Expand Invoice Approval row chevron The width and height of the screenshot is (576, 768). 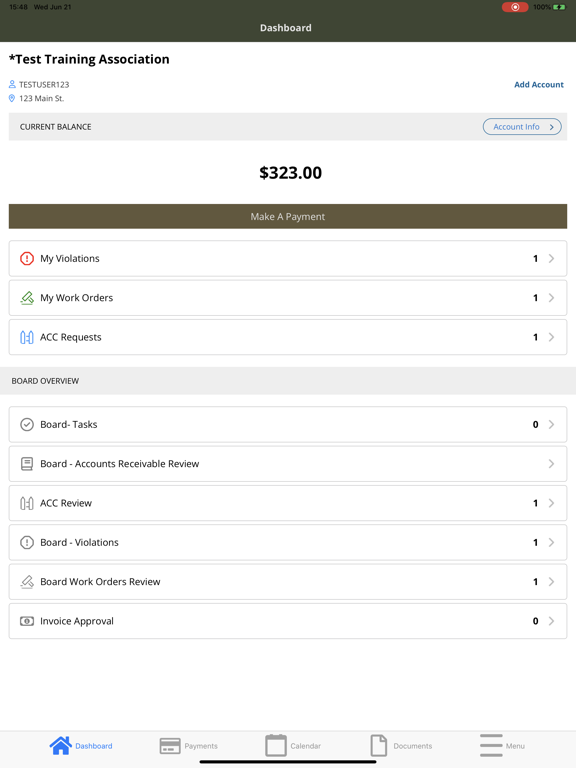552,621
